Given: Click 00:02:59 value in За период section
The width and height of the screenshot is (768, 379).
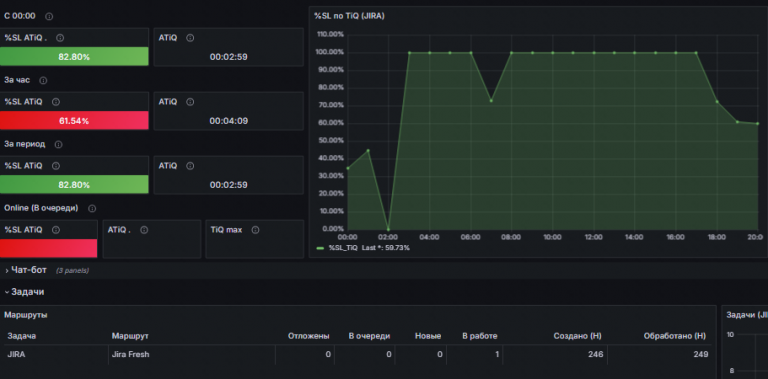Looking at the screenshot, I should click(x=229, y=185).
